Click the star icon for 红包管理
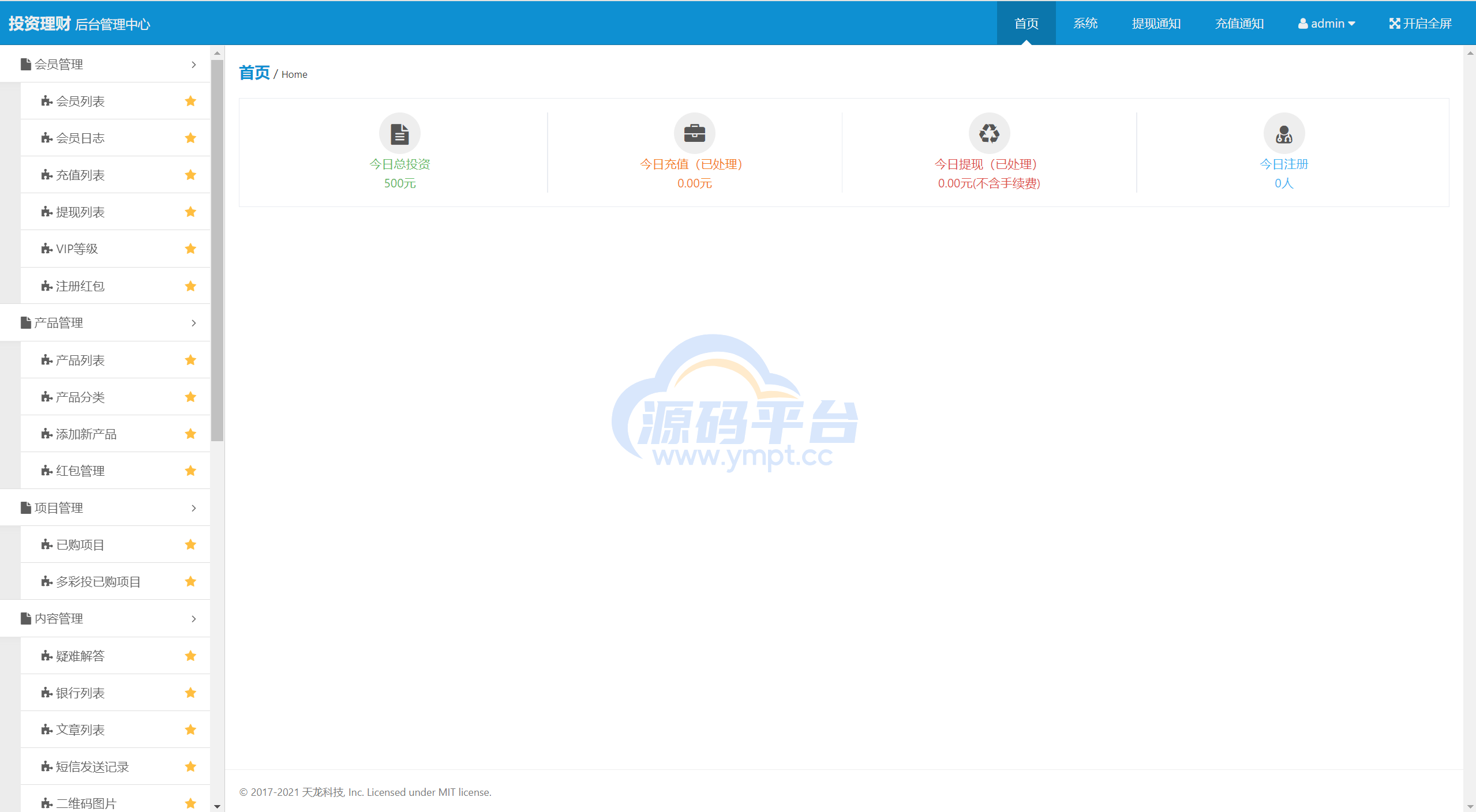 190,471
